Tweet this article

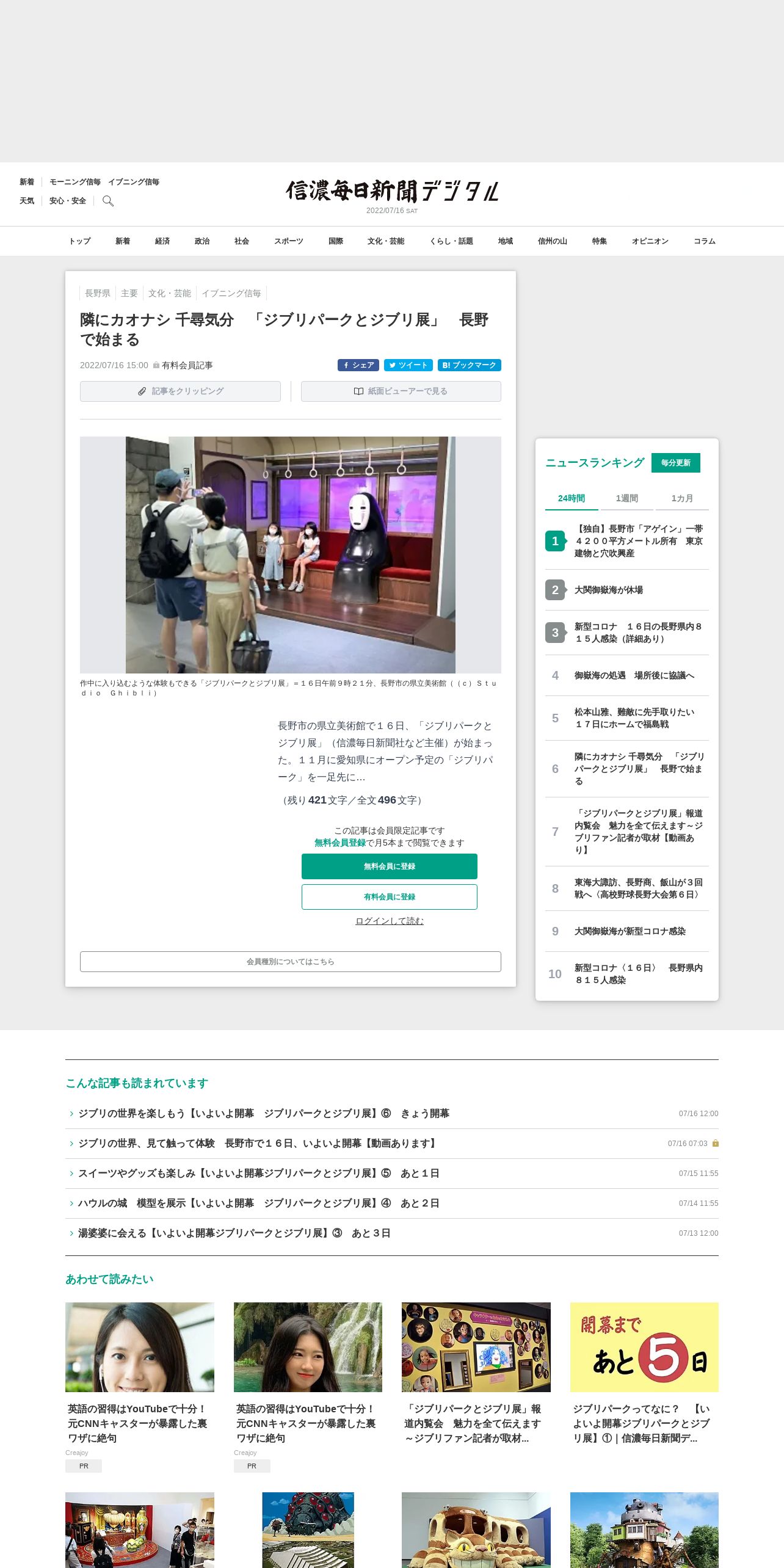408,365
